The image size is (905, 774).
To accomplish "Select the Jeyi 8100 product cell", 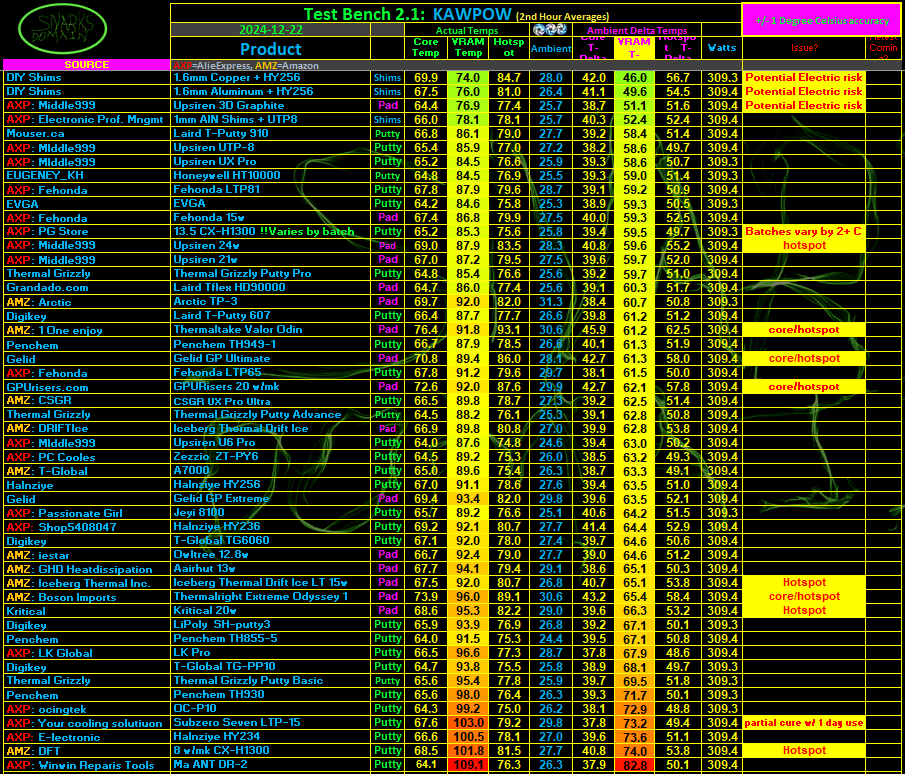I will point(271,513).
